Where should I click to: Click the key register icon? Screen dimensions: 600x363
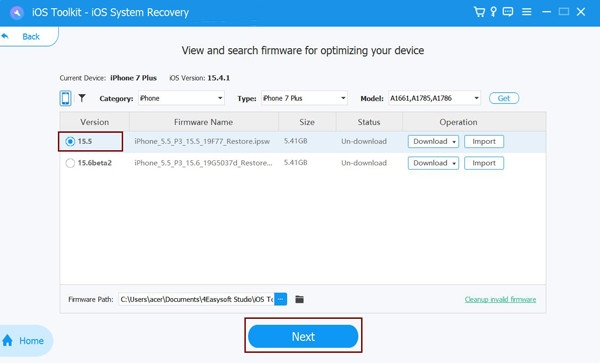[494, 12]
